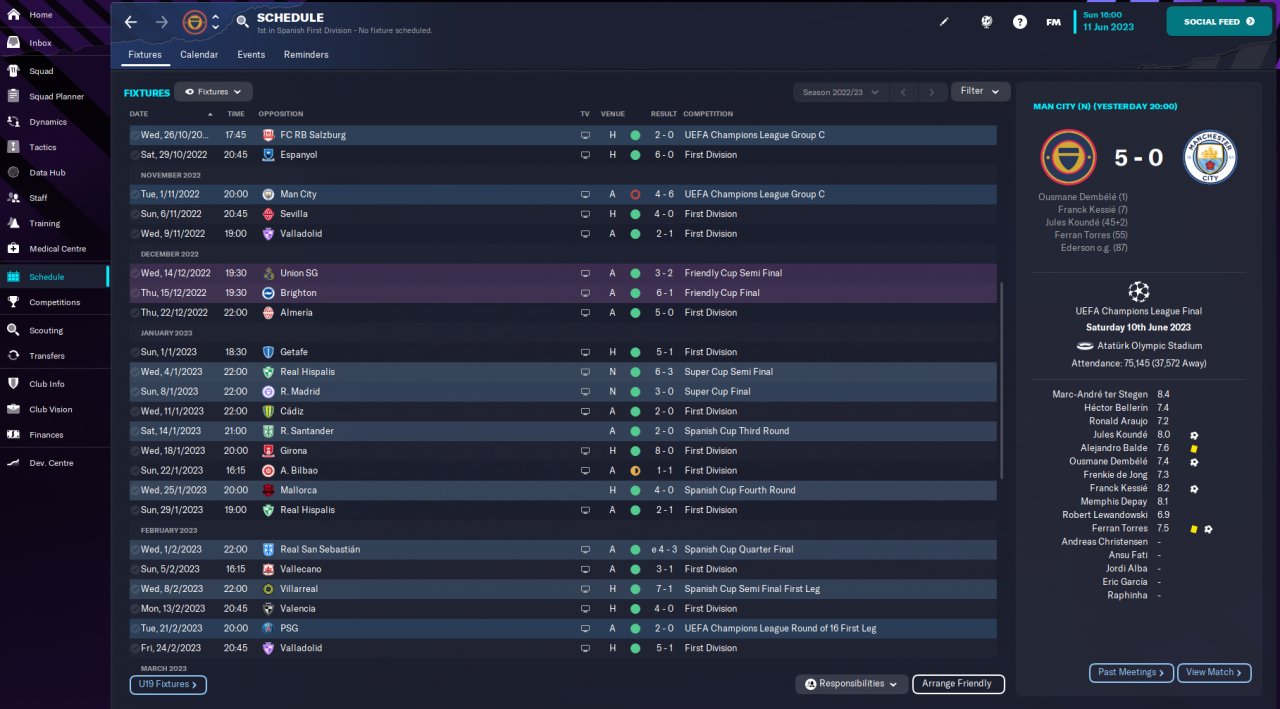Image resolution: width=1280 pixels, height=709 pixels.
Task: Open the Finances sidebar icon
Action: [13, 434]
